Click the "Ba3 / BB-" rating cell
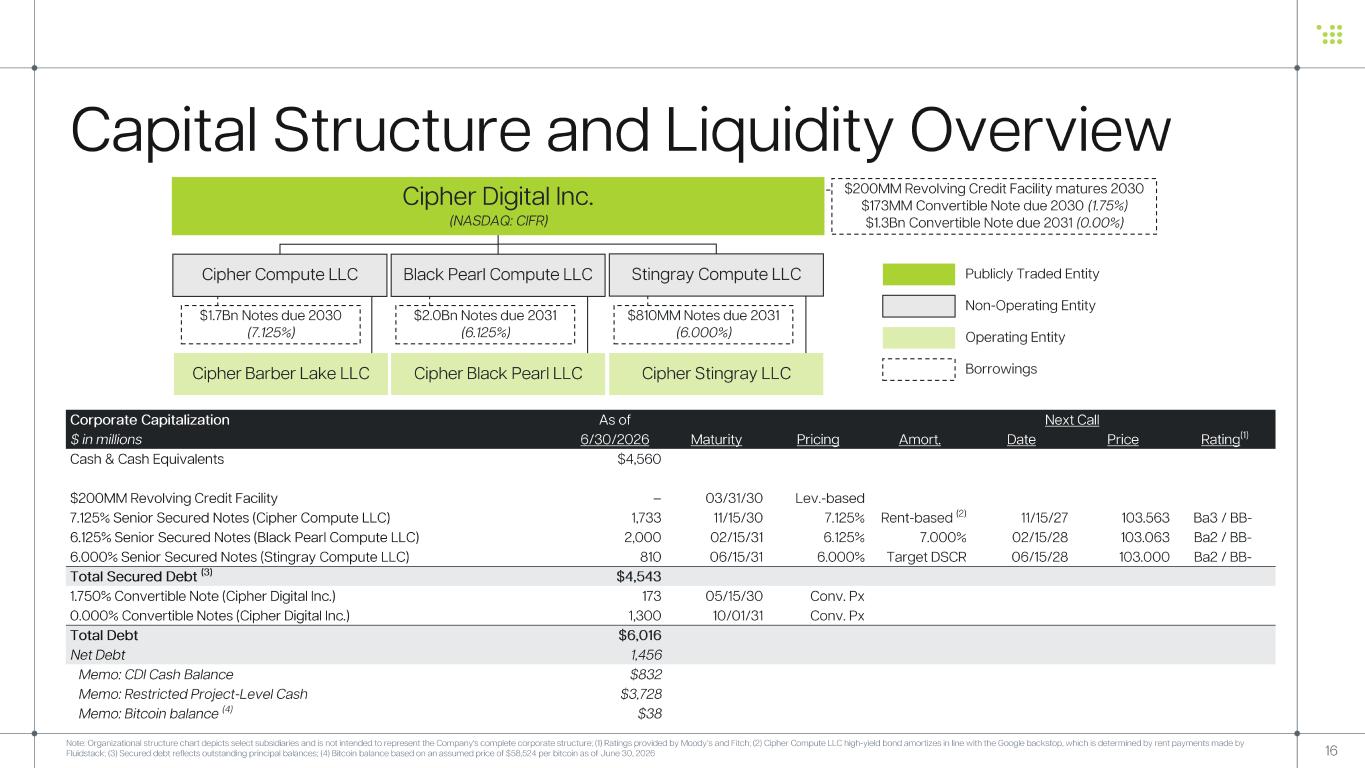 tap(1223, 517)
